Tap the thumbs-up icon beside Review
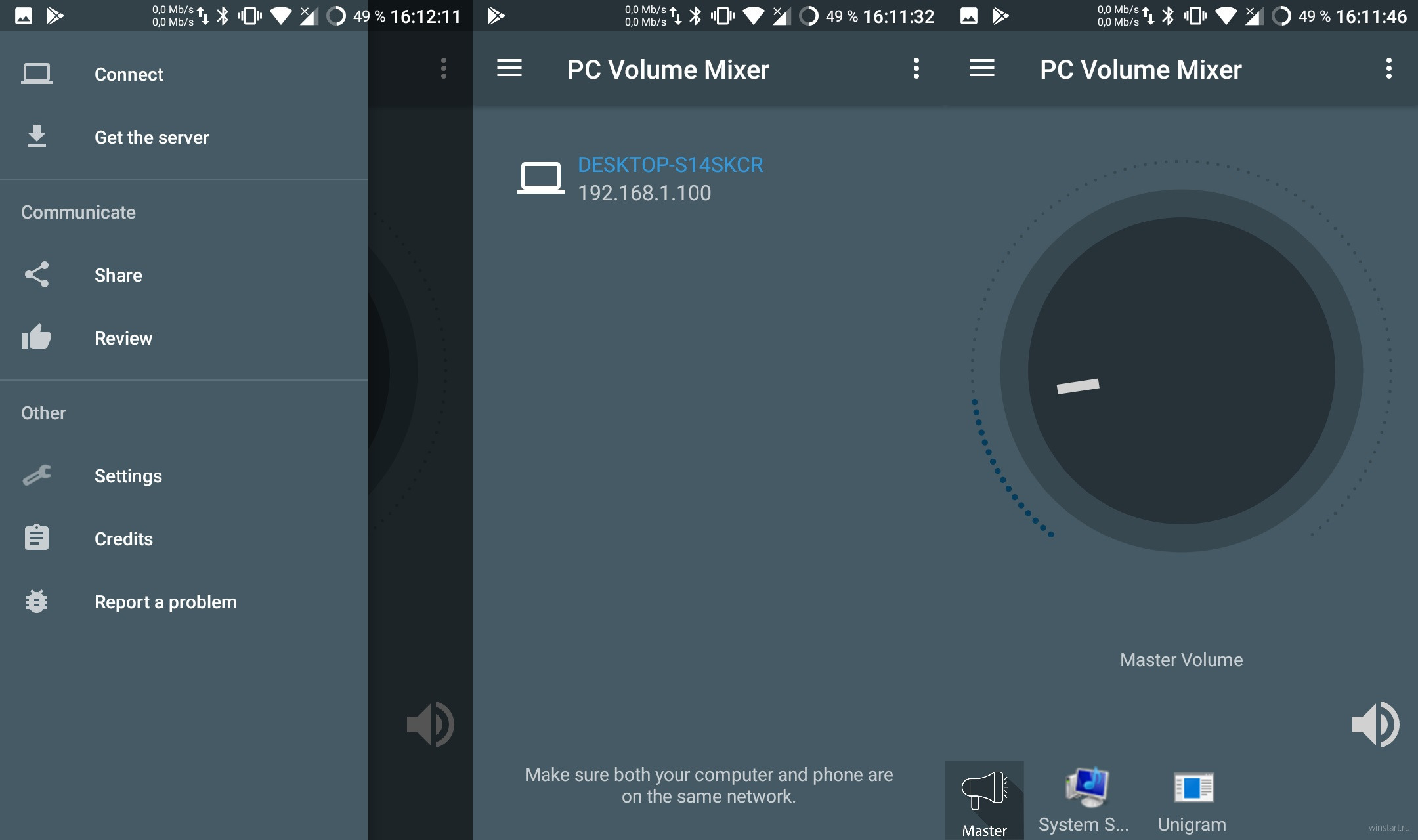This screenshot has height=840, width=1418. click(37, 337)
